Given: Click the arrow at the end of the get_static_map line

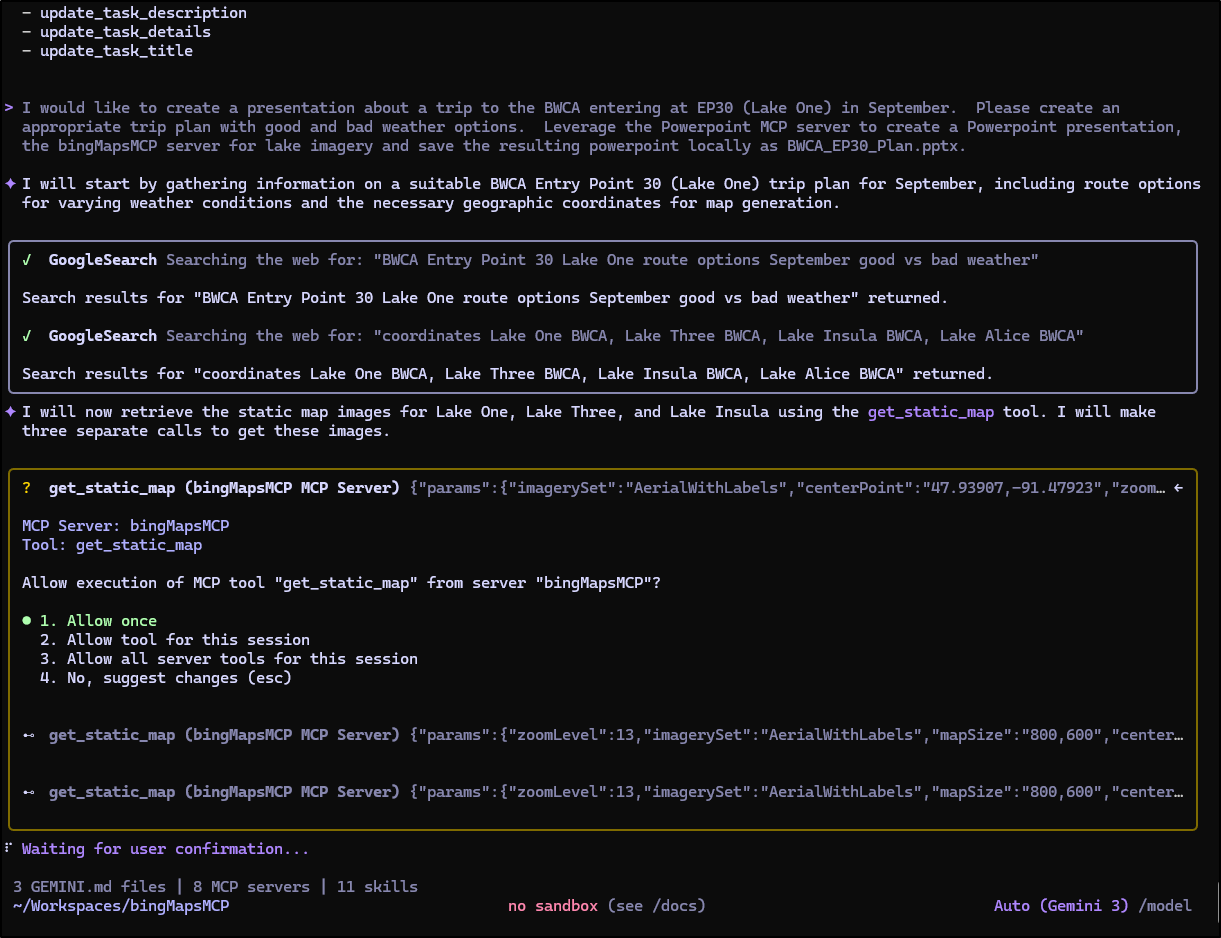Looking at the screenshot, I should coord(1178,488).
